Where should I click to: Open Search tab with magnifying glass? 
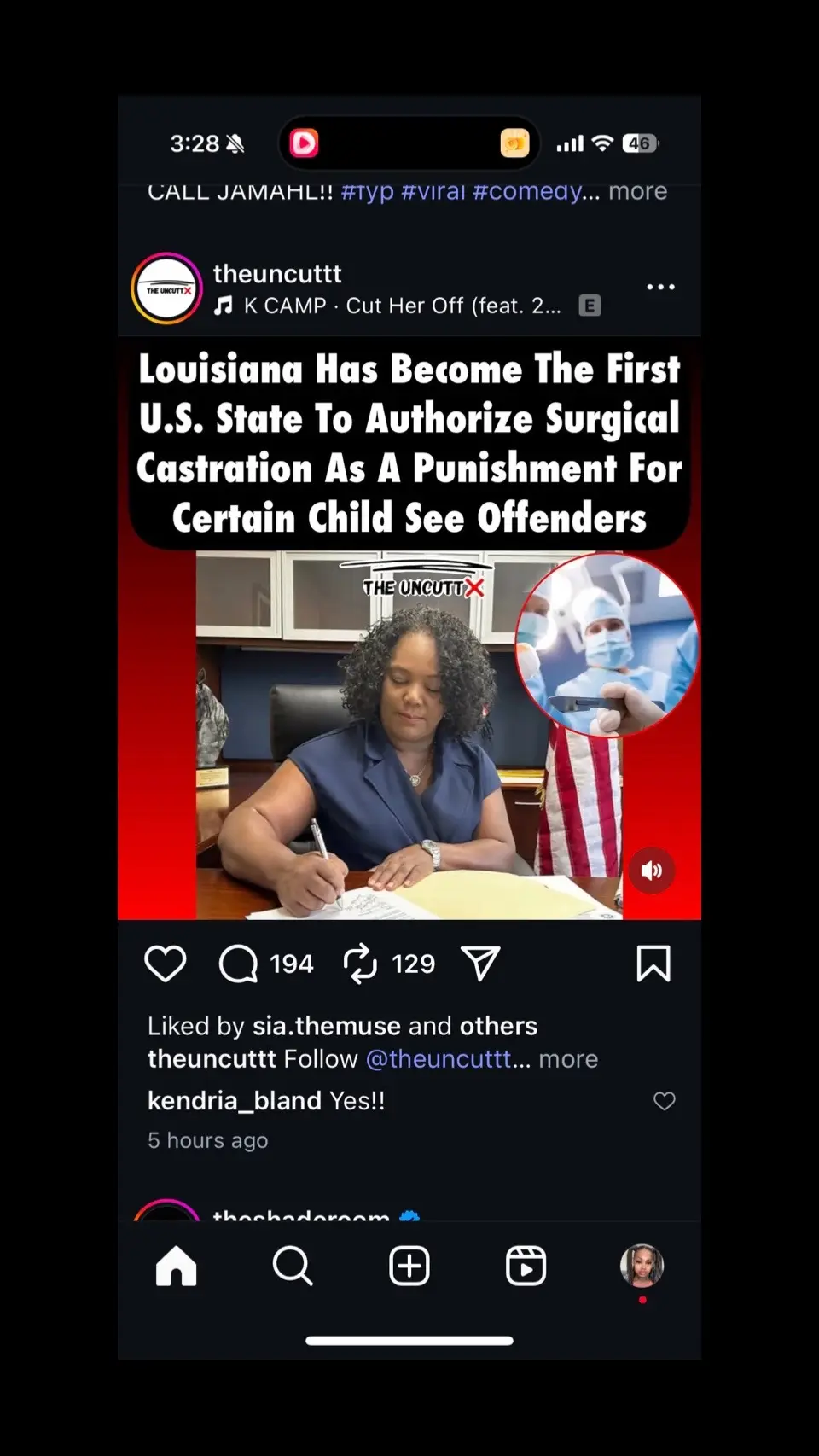click(293, 1266)
